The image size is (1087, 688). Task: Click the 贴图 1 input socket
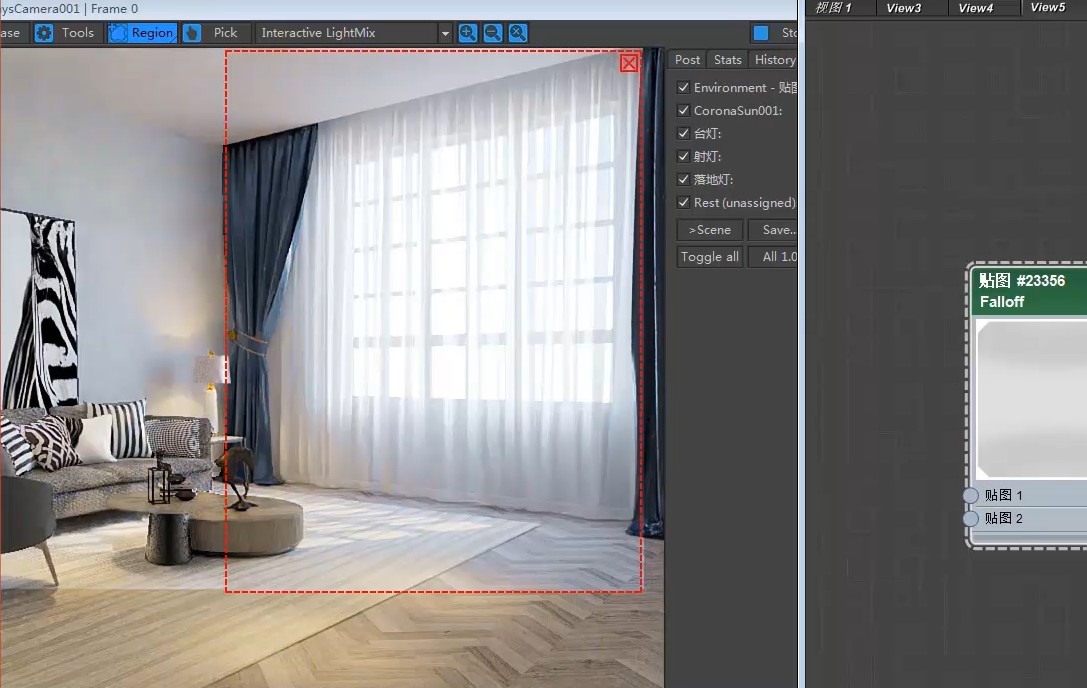[x=971, y=496]
